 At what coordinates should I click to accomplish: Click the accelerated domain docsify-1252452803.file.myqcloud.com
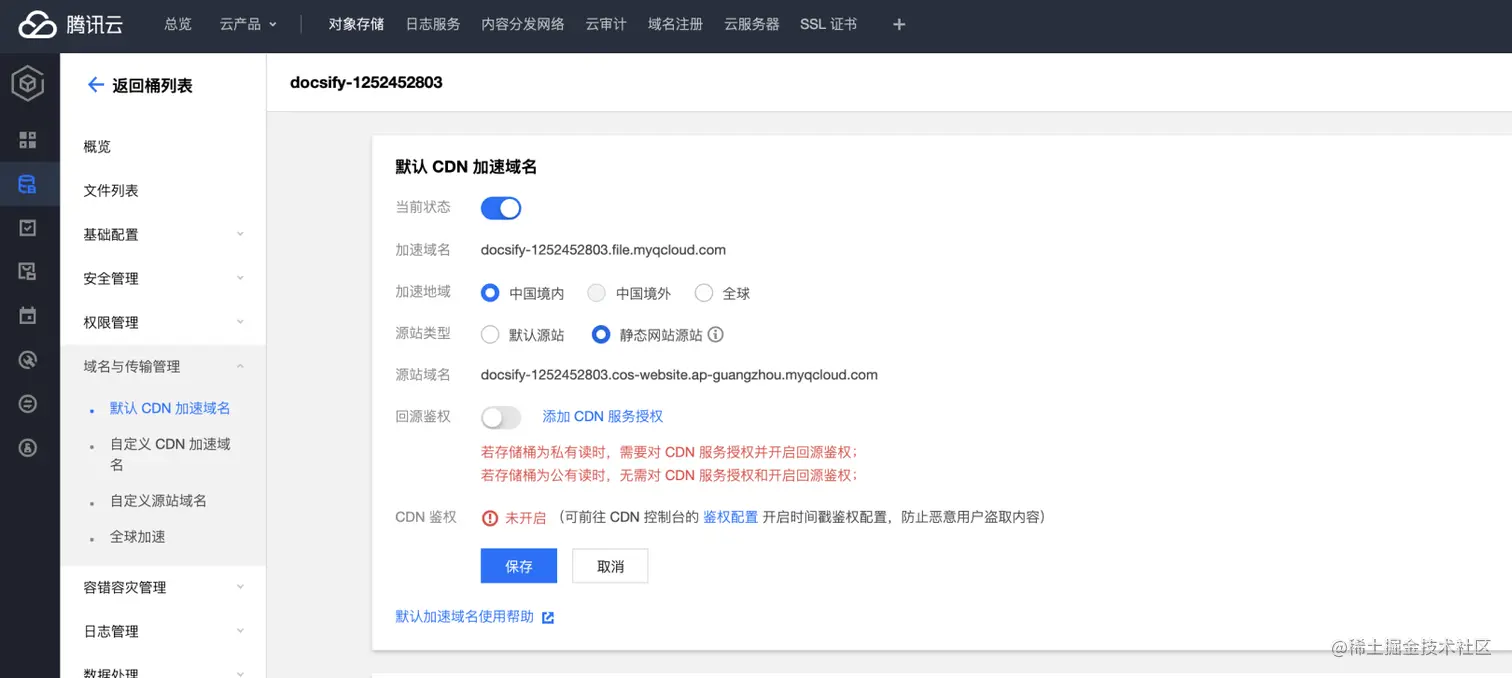[603, 250]
